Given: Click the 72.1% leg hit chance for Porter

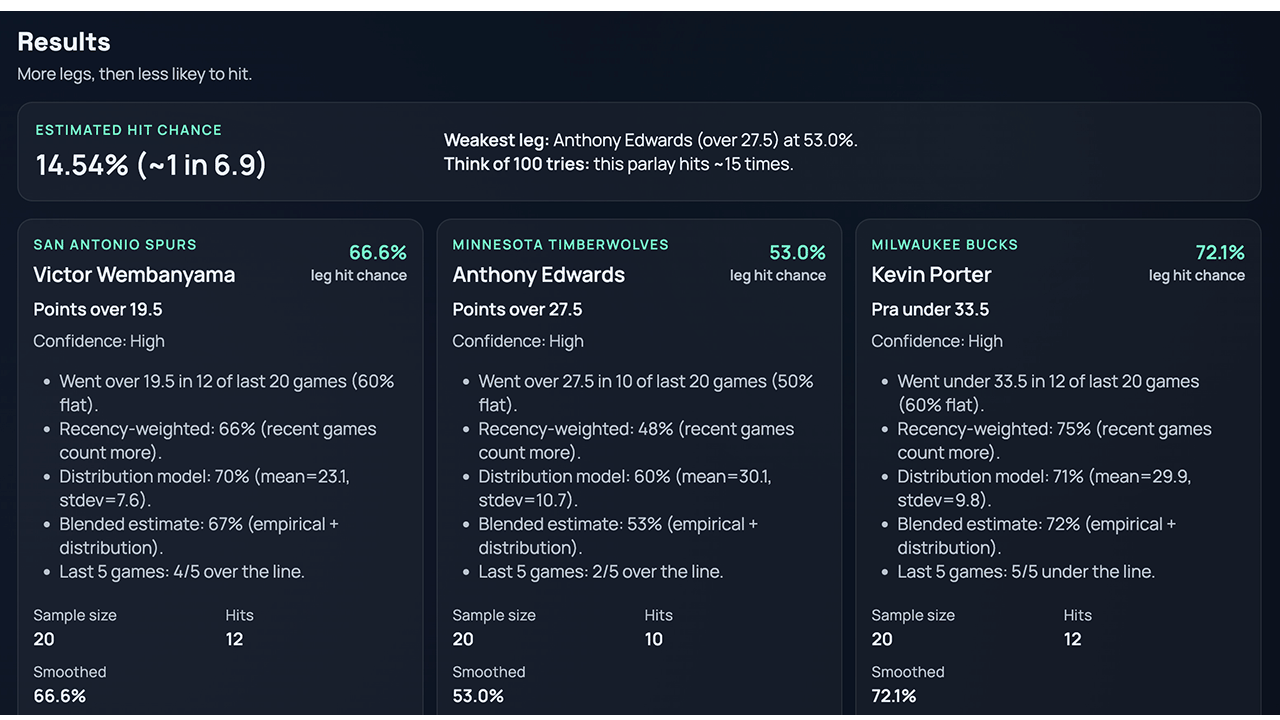Looking at the screenshot, I should (1215, 253).
